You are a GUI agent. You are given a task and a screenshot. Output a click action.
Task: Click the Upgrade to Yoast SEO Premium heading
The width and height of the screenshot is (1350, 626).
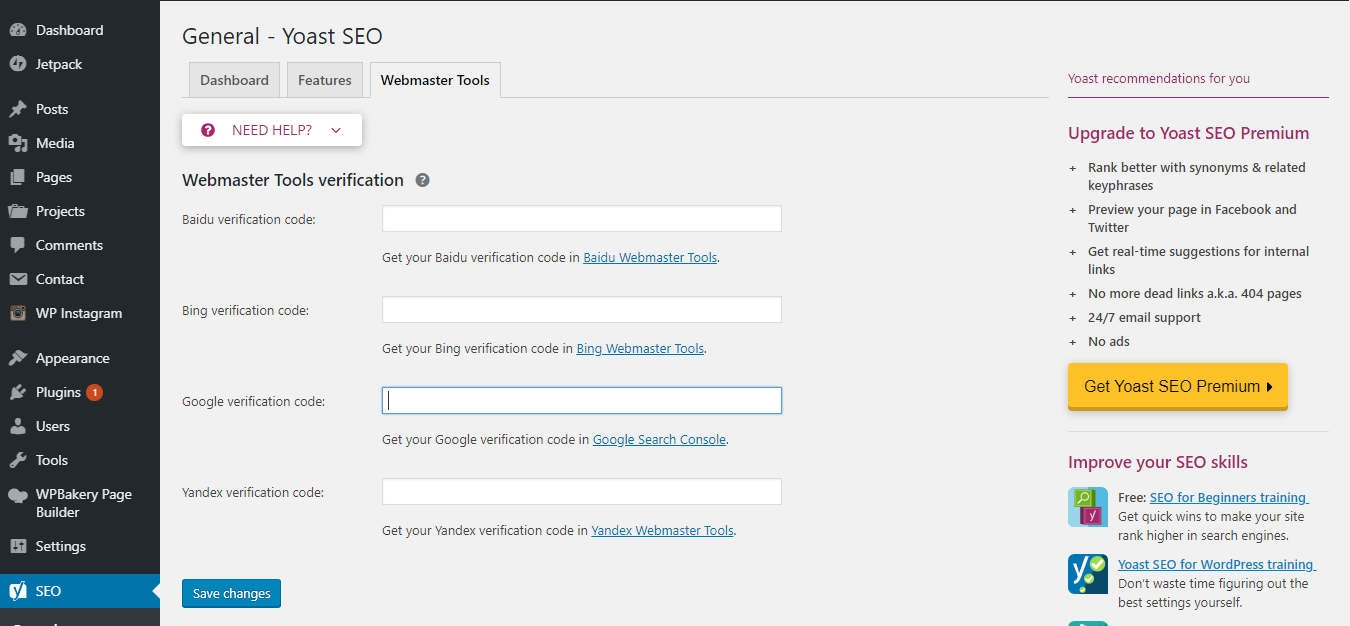[x=1188, y=133]
